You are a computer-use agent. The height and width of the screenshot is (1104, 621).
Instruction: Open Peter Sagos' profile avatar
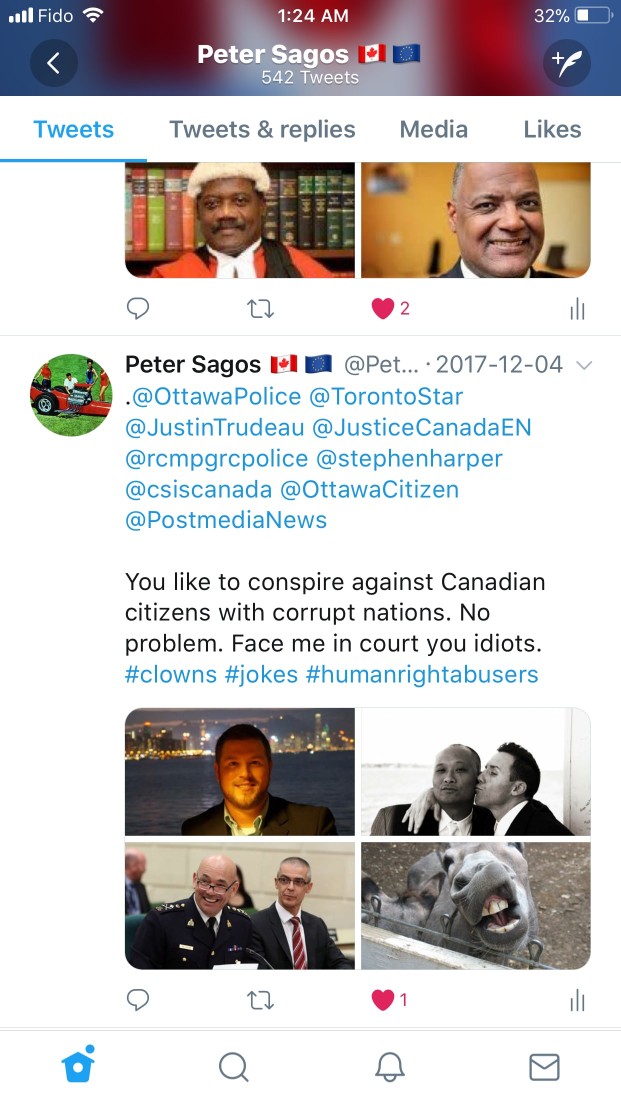click(70, 395)
